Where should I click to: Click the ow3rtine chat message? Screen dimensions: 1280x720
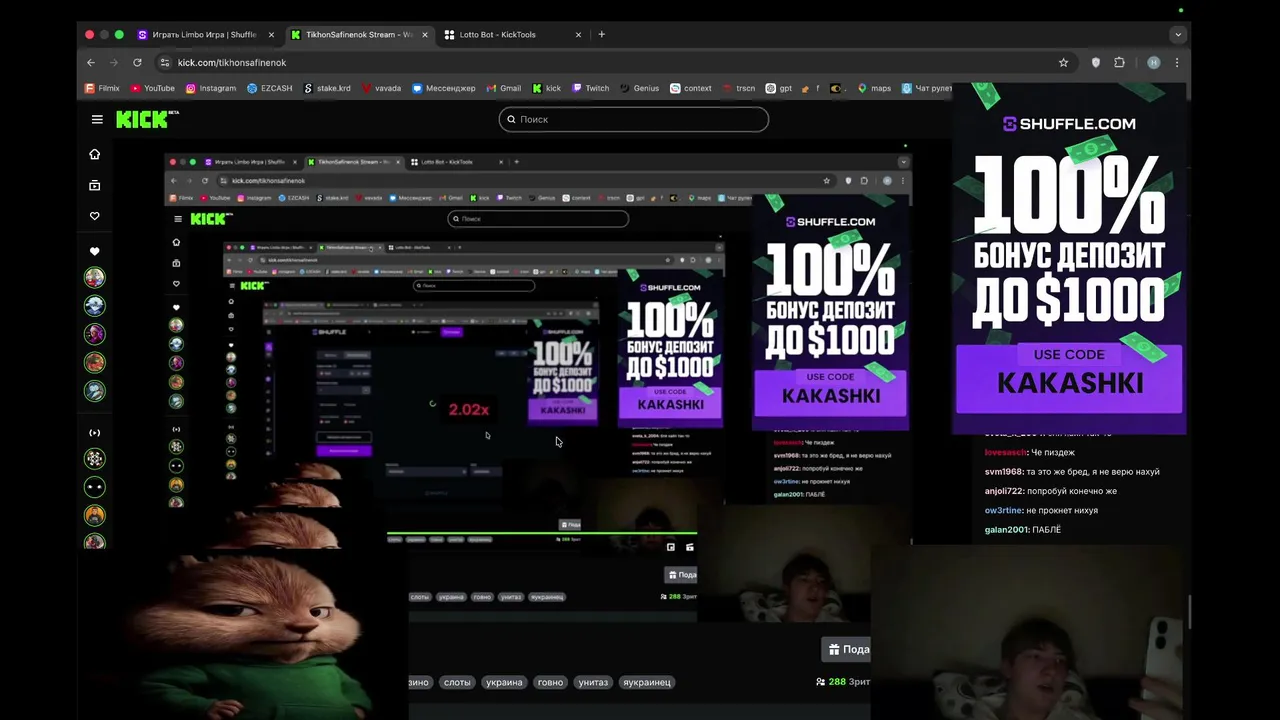[1041, 510]
